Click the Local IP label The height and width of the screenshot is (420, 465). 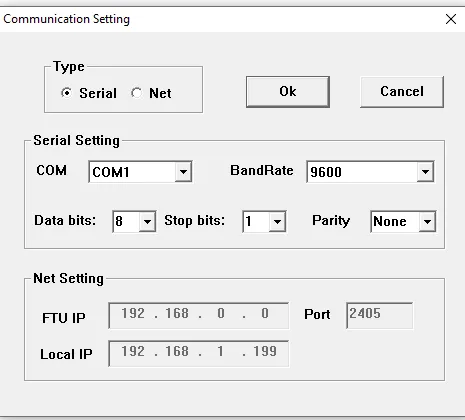click(66, 354)
